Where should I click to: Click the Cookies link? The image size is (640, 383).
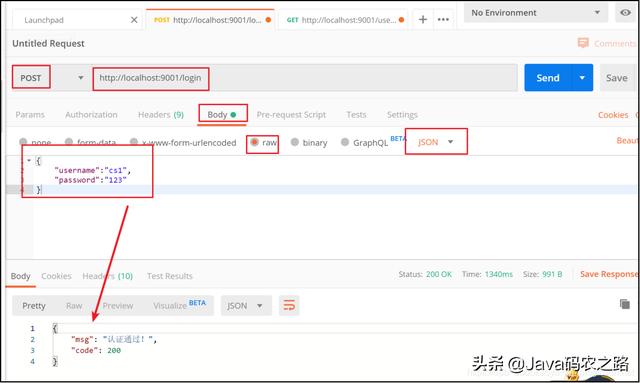point(613,115)
